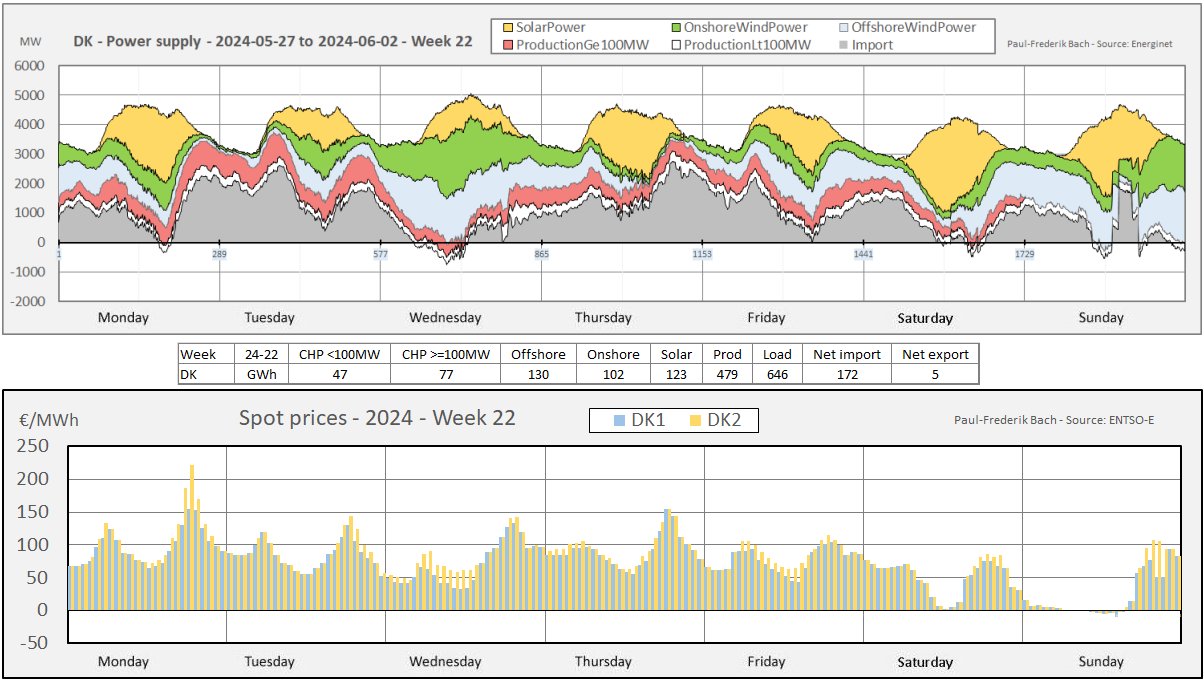Select the CHP >=100MW column header

coord(445,354)
